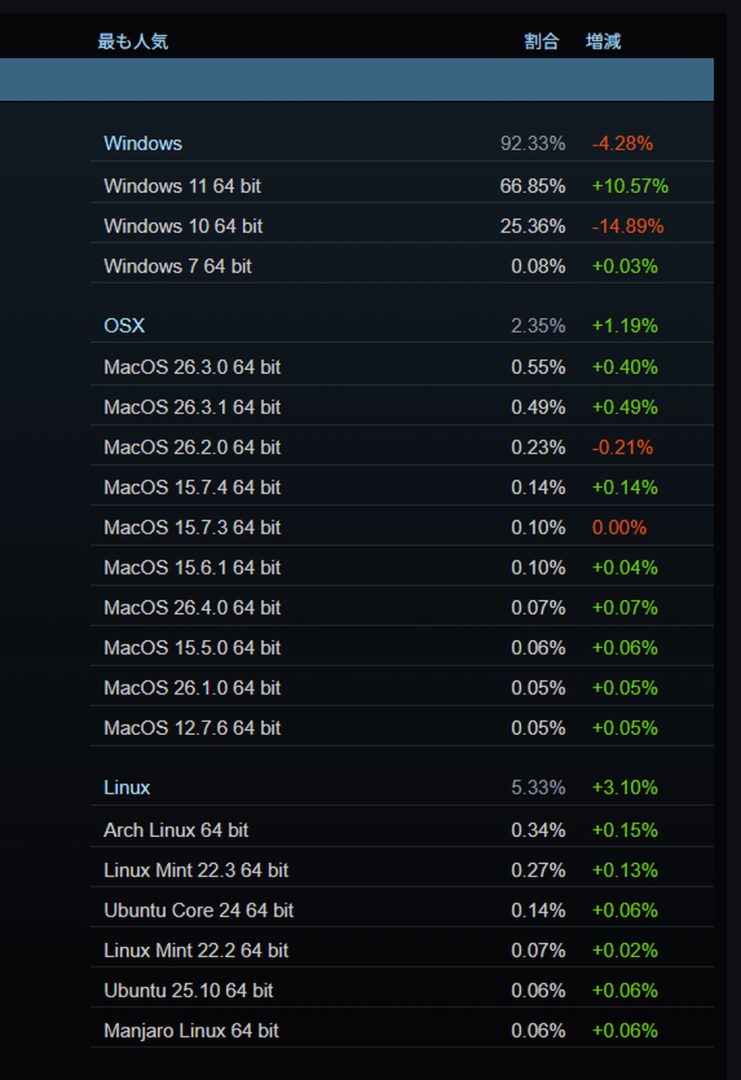Click the -14.89% change value

pyautogui.click(x=627, y=226)
